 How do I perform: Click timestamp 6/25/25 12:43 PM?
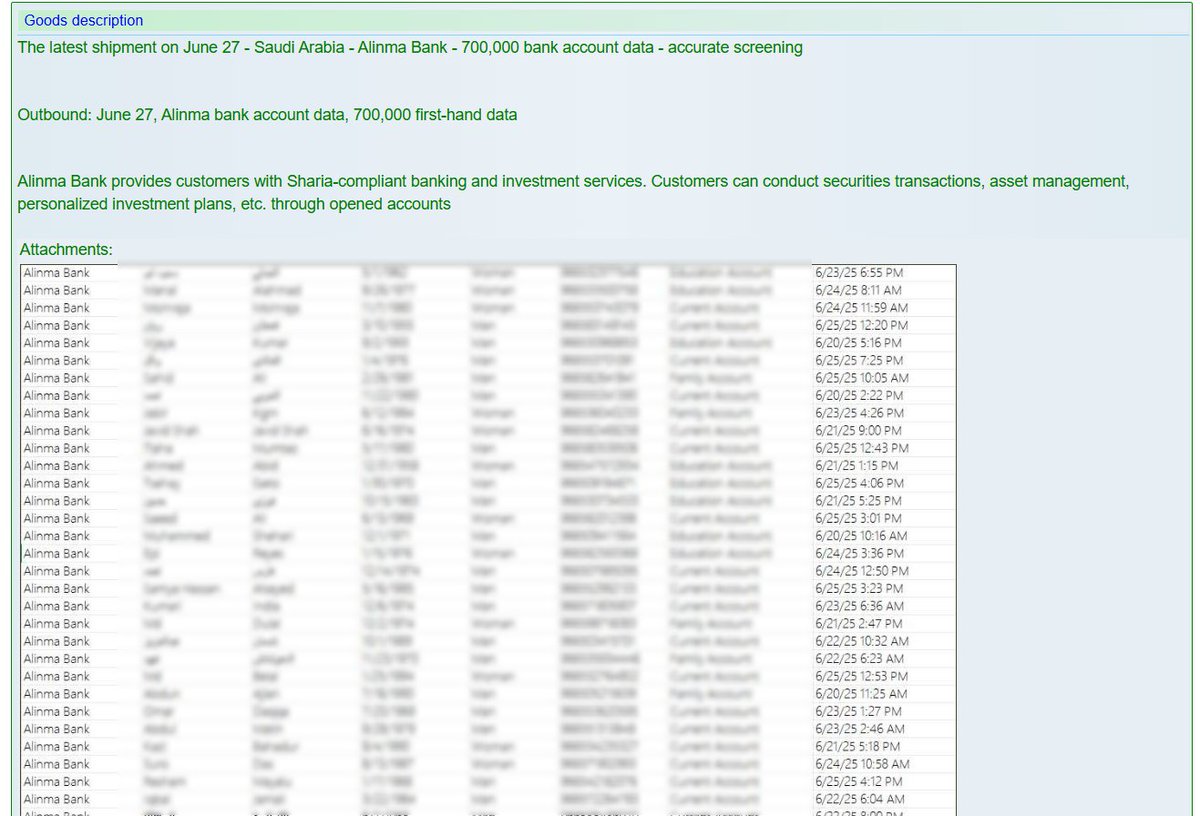tap(862, 448)
